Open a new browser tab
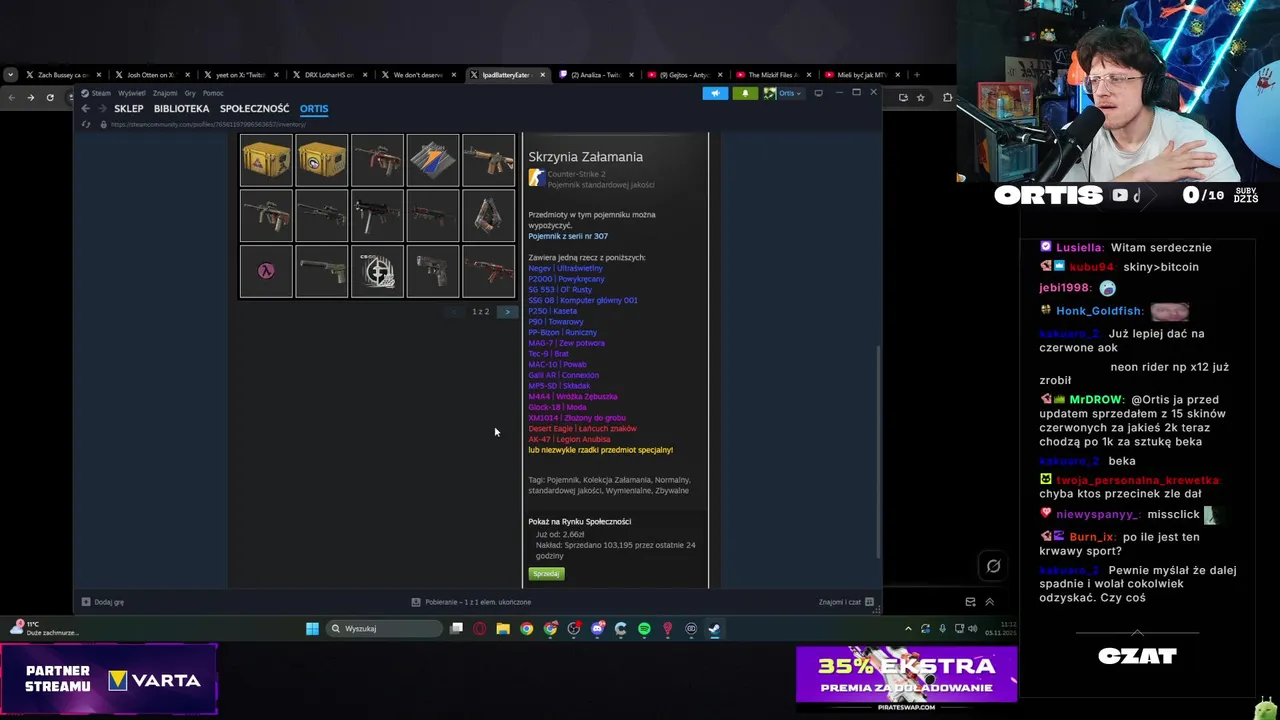This screenshot has height=720, width=1280. point(916,75)
